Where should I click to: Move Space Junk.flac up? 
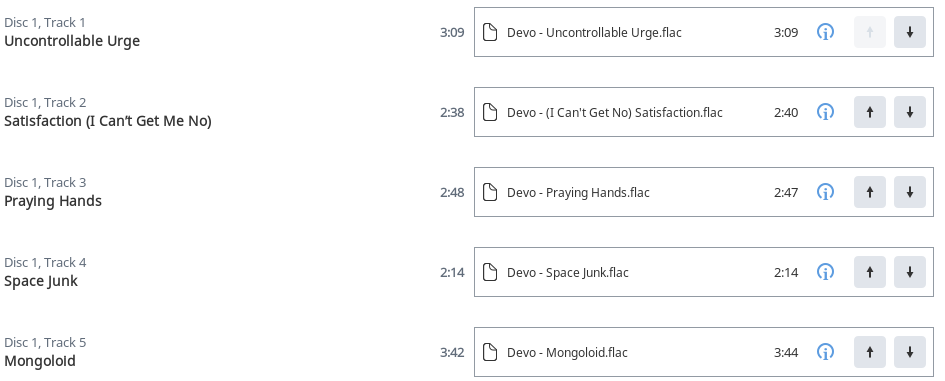(870, 272)
